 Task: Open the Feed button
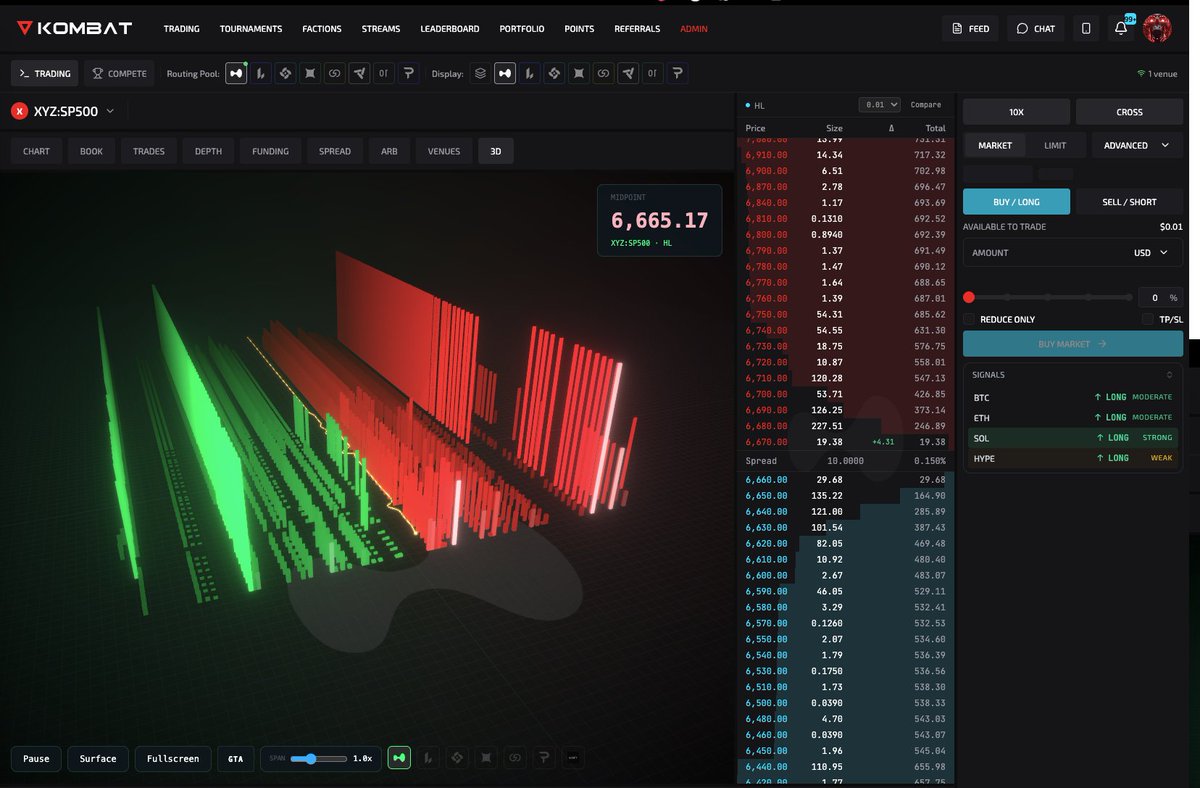tap(970, 28)
